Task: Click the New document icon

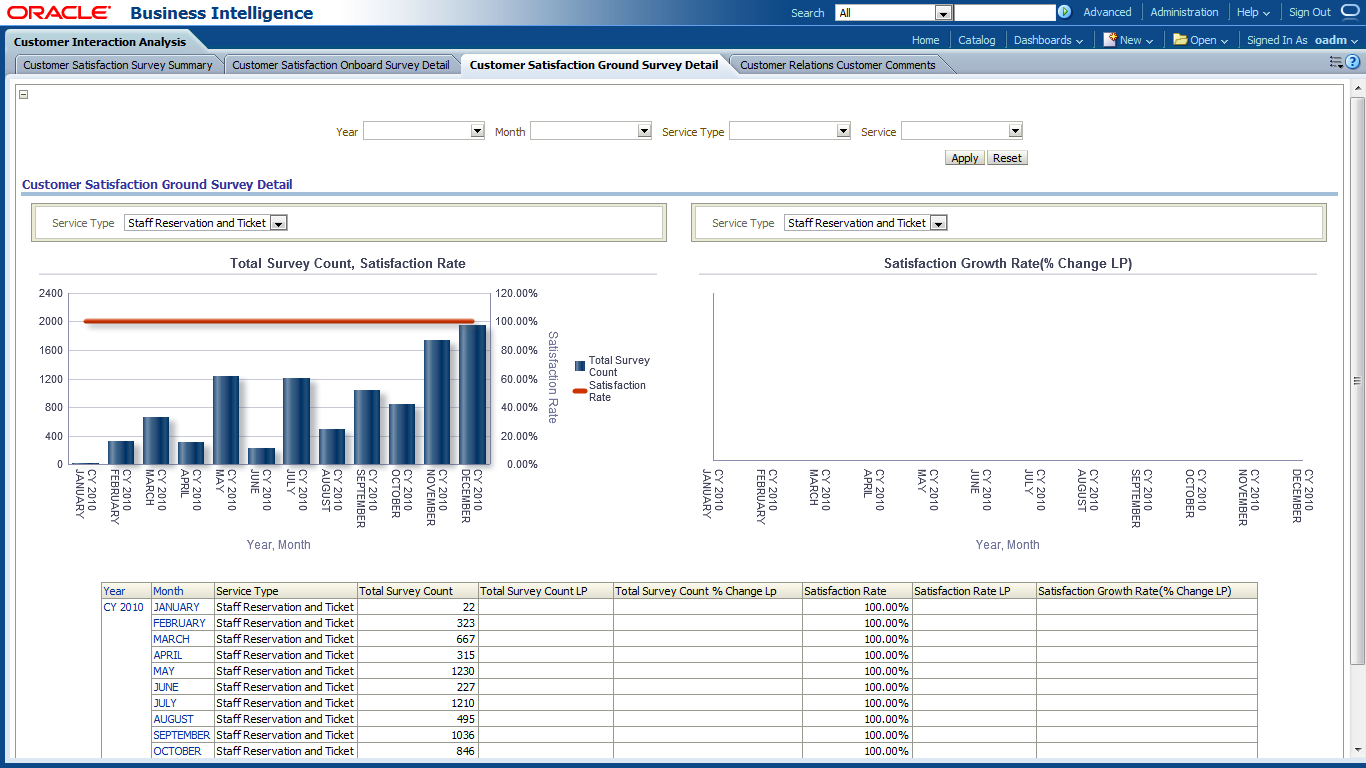Action: click(1109, 40)
